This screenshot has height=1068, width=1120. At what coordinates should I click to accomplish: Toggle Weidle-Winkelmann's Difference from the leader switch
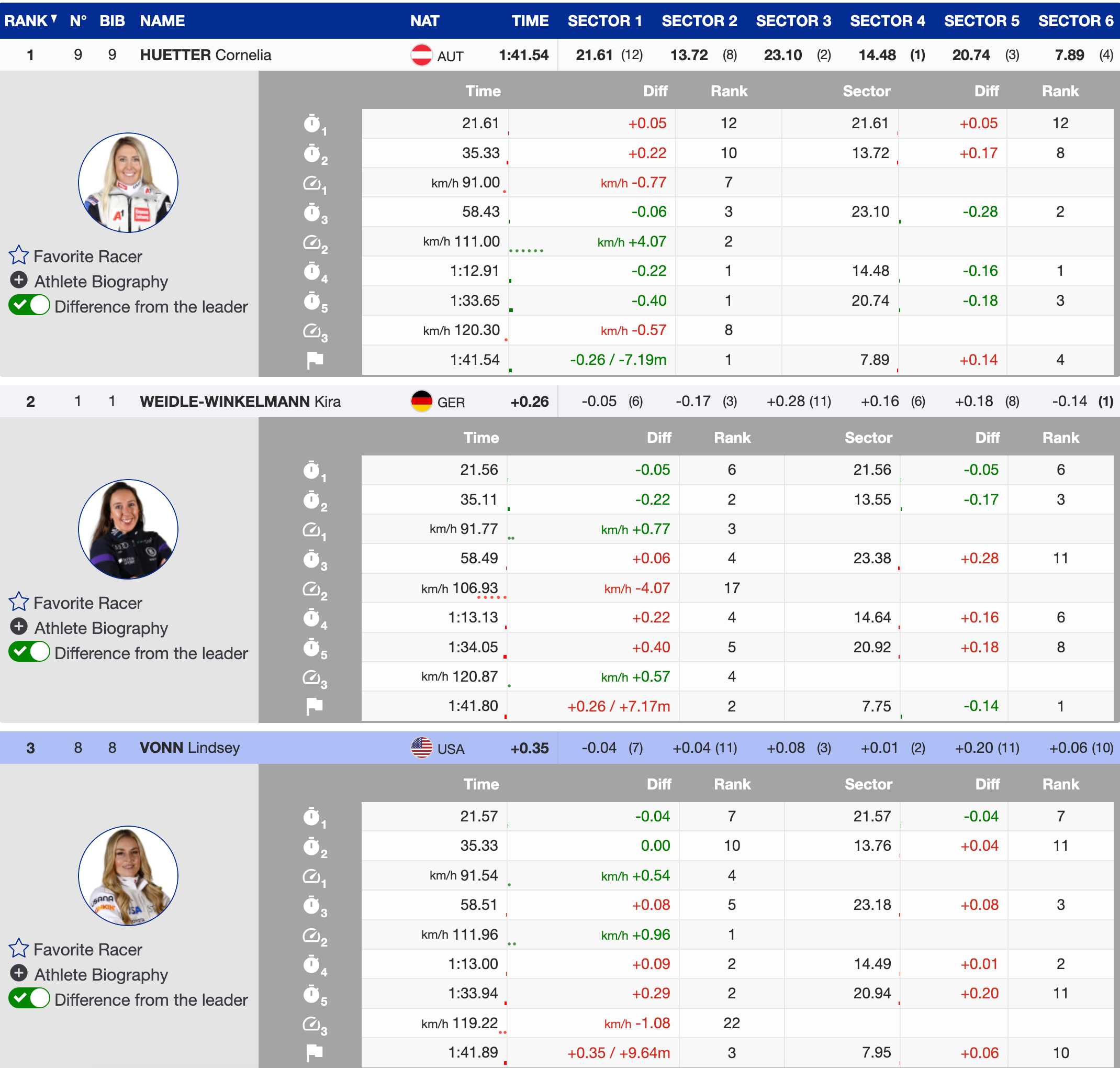[x=30, y=652]
